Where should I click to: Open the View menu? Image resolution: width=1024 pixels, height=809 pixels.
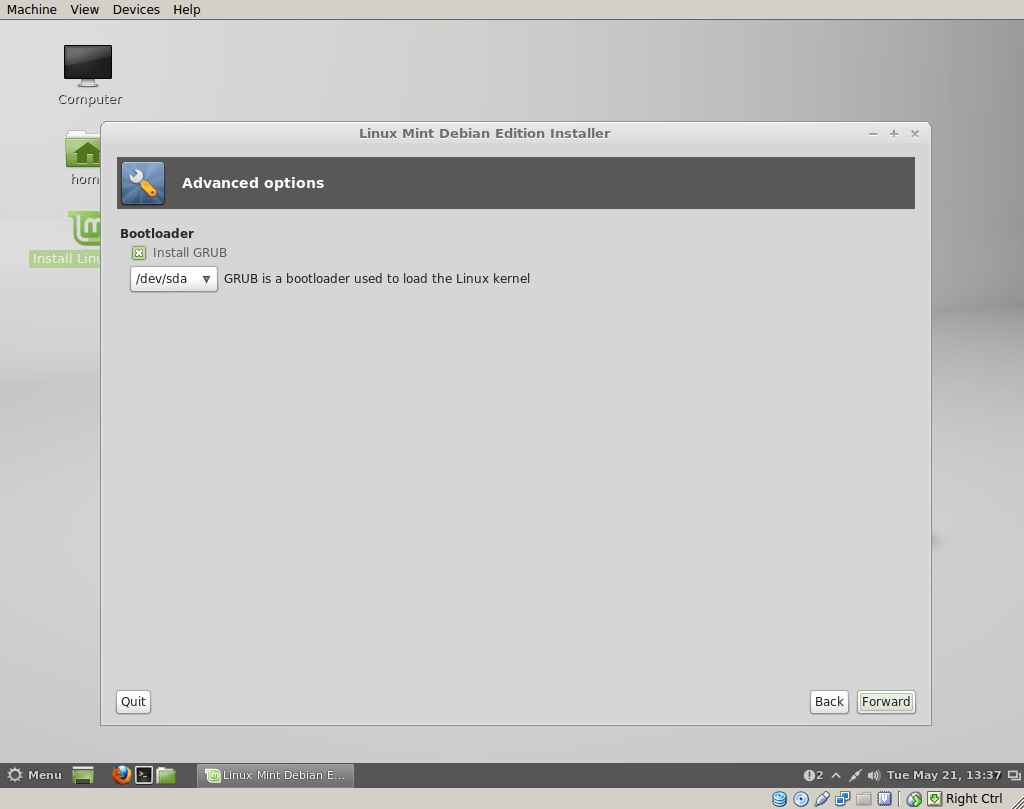click(x=84, y=9)
